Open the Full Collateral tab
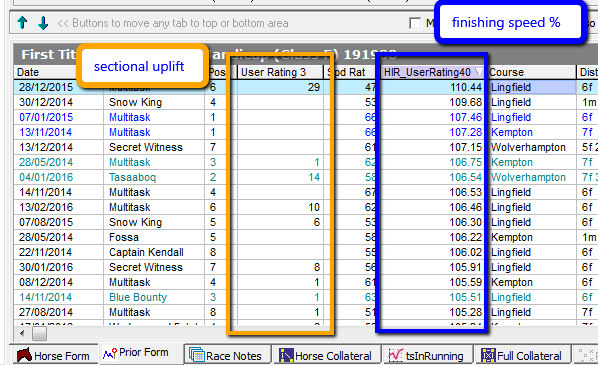 [x=521, y=355]
